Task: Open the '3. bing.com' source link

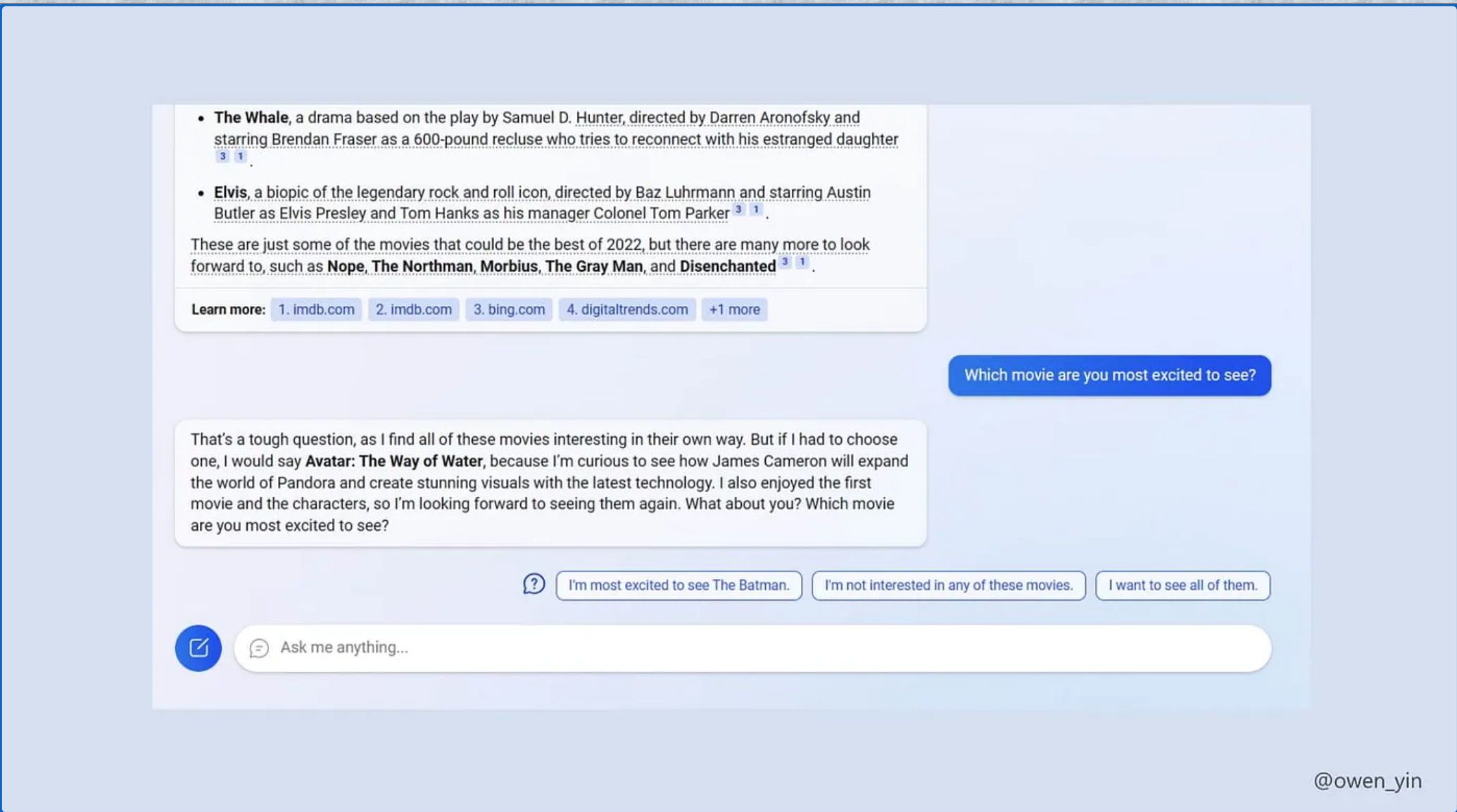Action: point(508,310)
